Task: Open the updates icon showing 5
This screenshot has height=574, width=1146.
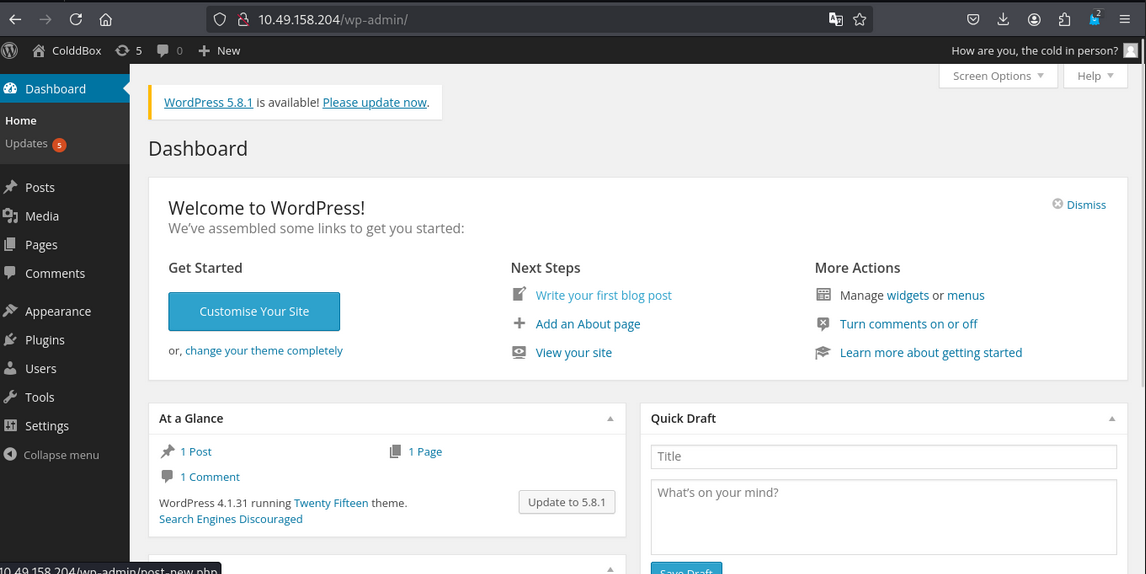Action: point(128,50)
